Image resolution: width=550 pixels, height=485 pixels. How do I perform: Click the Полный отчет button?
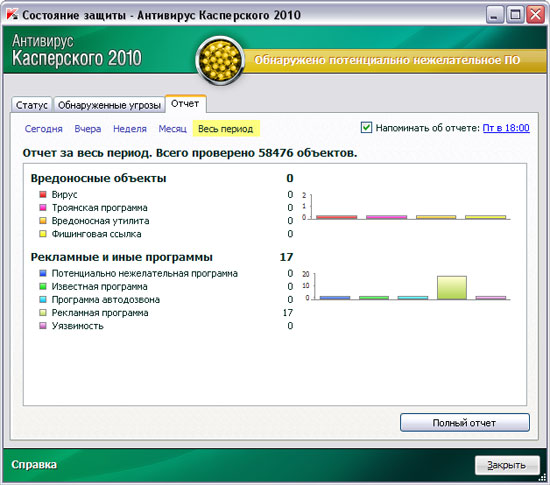465,423
